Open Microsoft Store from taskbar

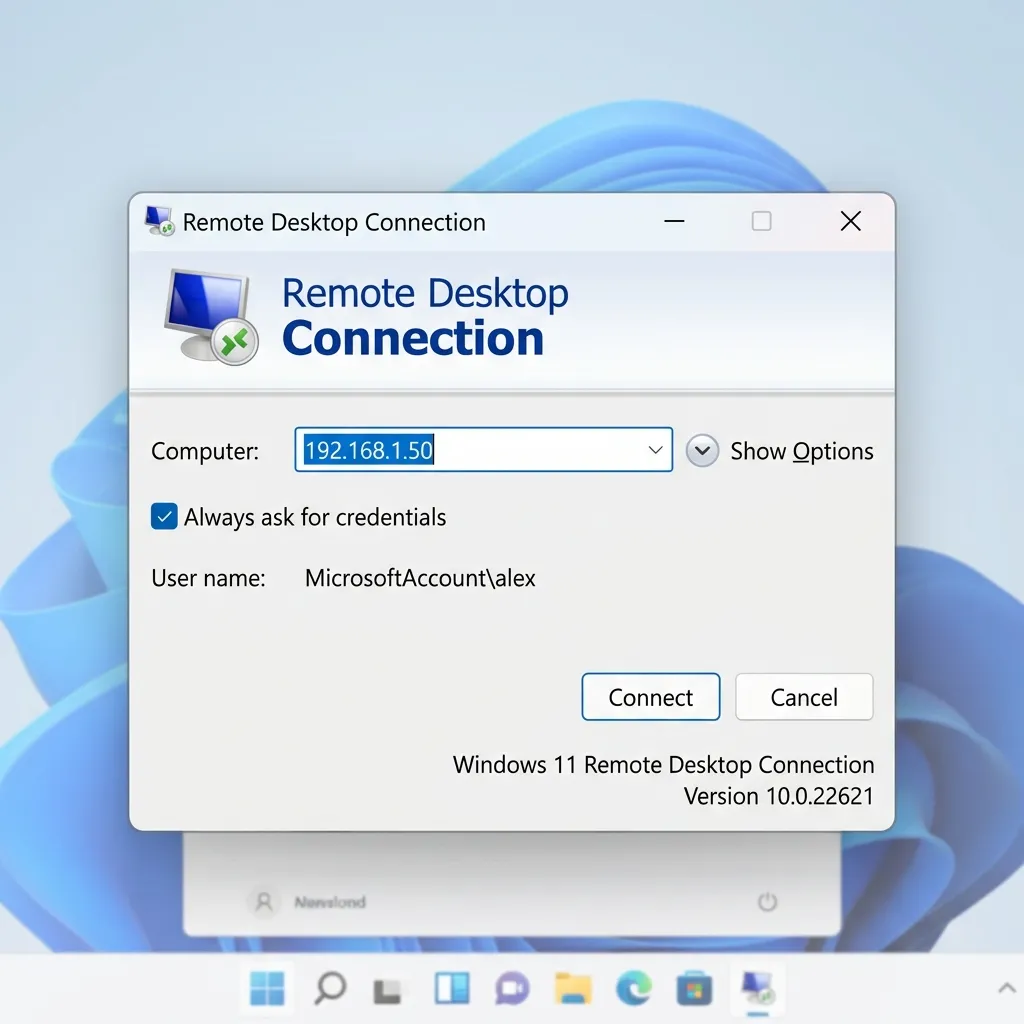[x=694, y=988]
